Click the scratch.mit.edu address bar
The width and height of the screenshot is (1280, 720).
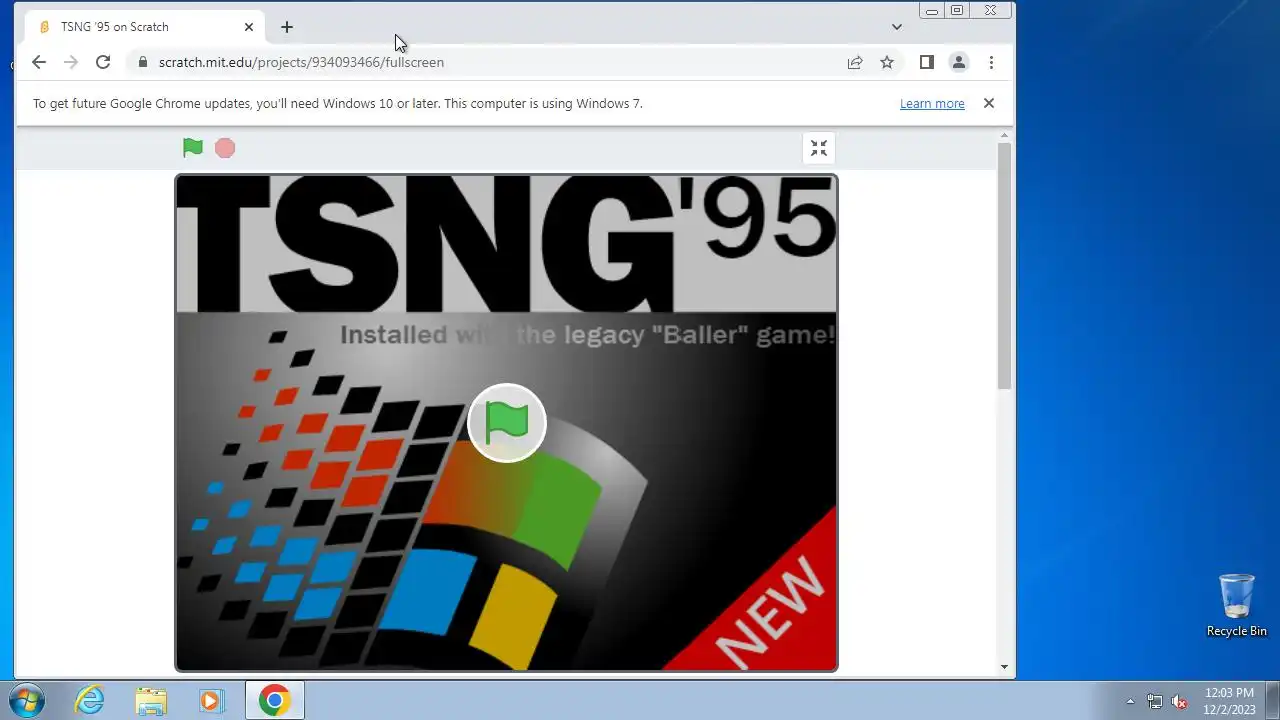pos(490,62)
